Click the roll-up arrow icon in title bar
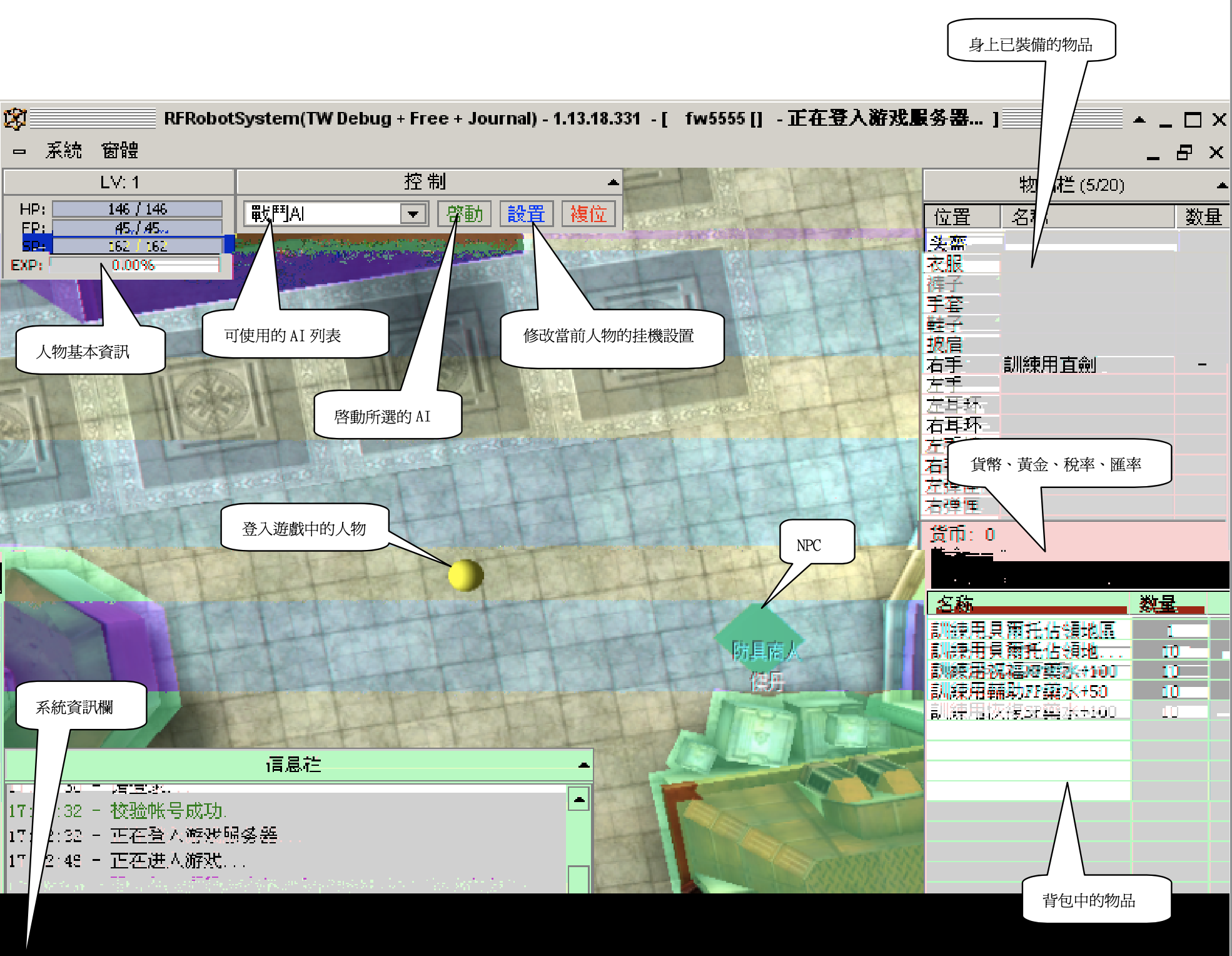 [1139, 119]
